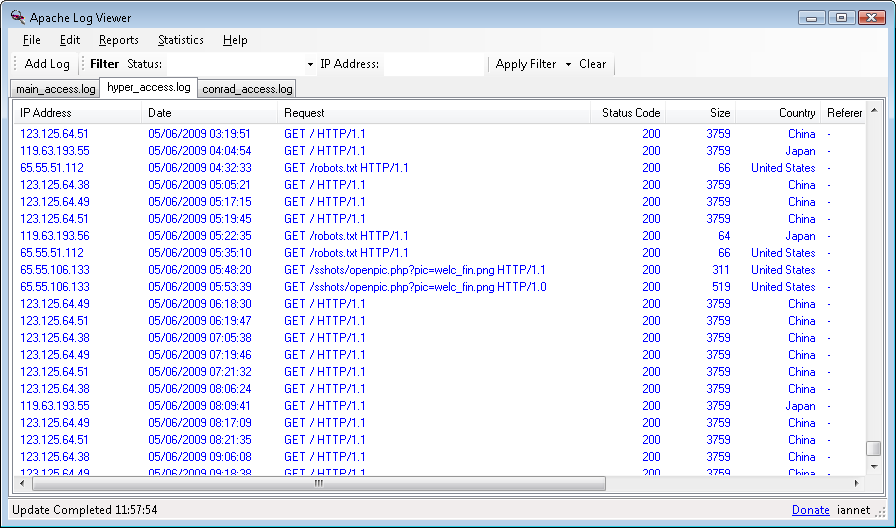Open the Help menu
This screenshot has width=896, height=528.
235,40
